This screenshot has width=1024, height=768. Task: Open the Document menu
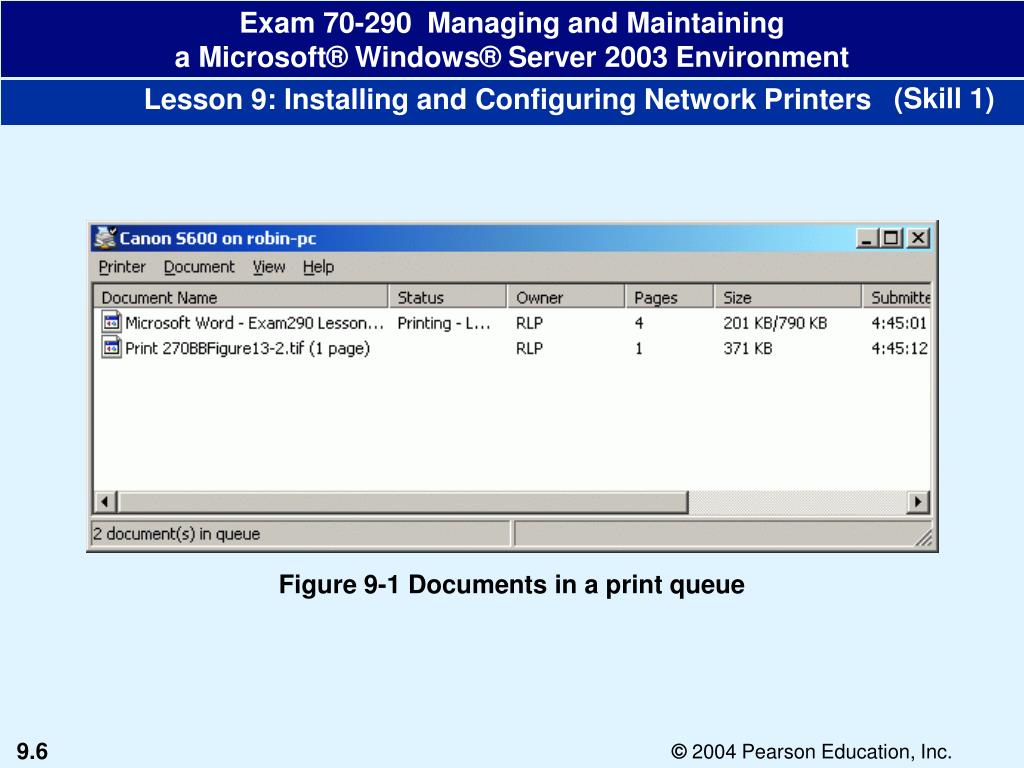pyautogui.click(x=199, y=267)
